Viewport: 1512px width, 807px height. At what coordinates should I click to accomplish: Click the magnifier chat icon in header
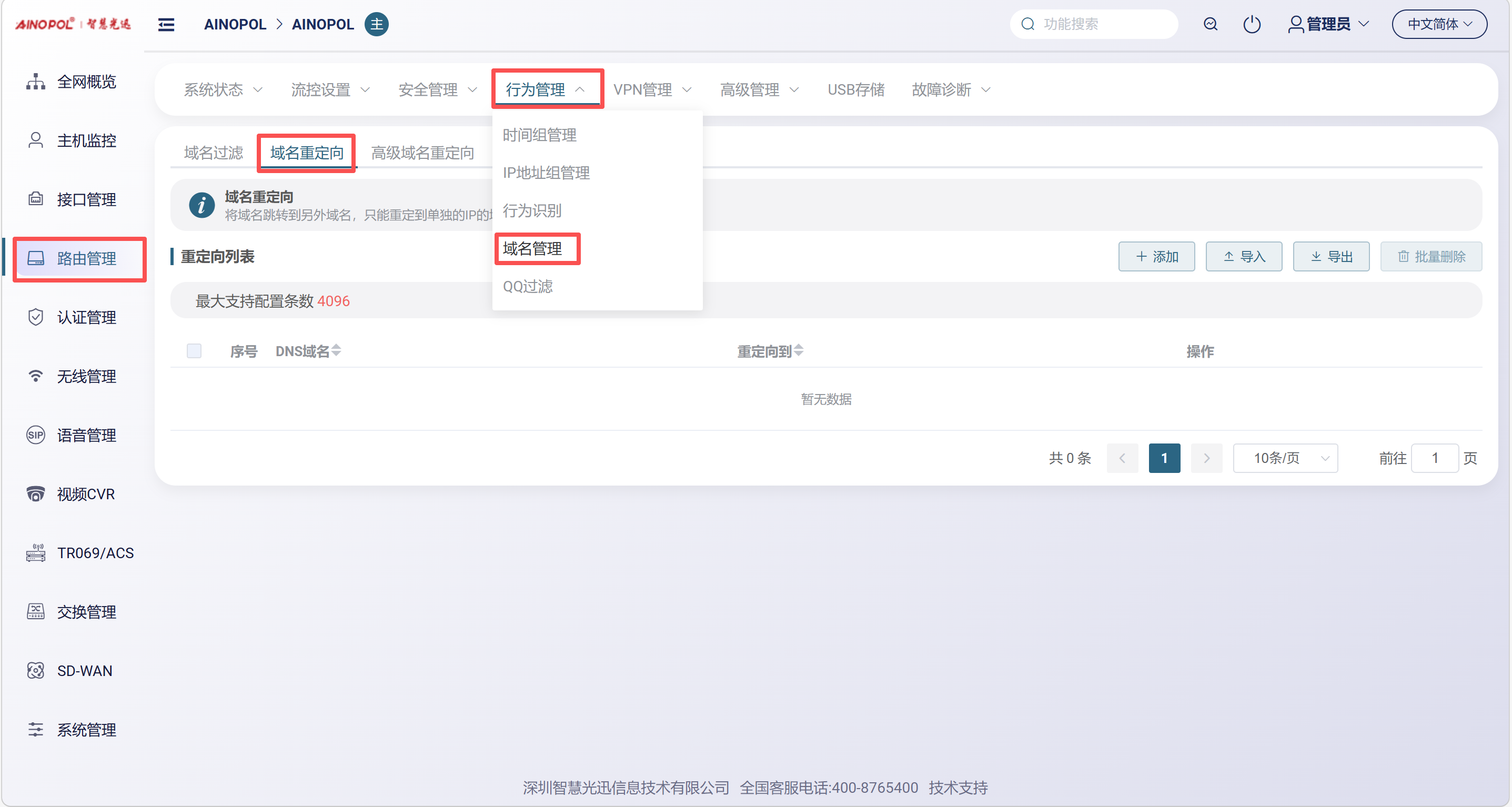click(x=1211, y=25)
